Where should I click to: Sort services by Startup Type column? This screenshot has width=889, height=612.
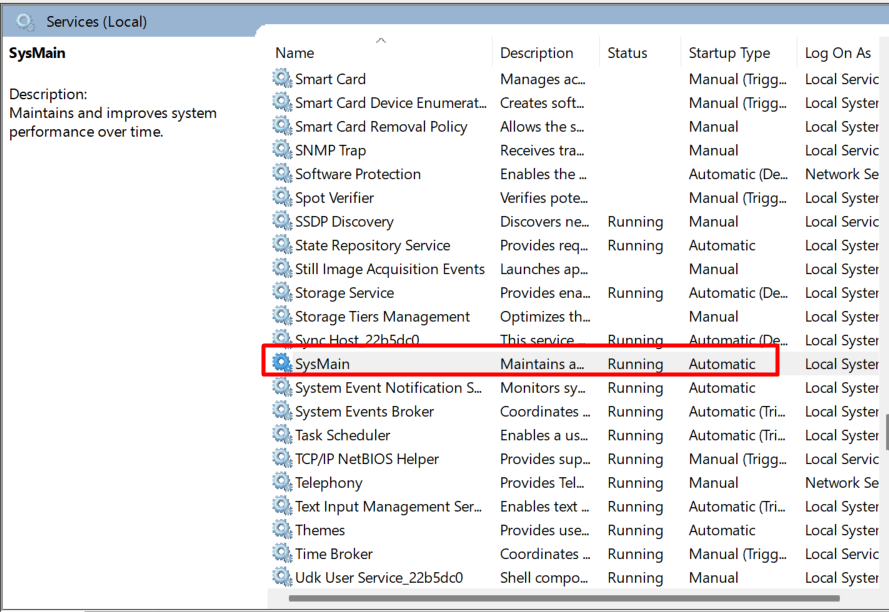click(x=727, y=52)
